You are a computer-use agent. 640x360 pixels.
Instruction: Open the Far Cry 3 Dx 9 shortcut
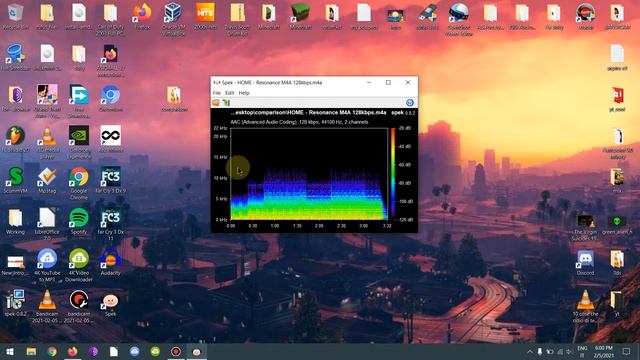[x=111, y=180]
